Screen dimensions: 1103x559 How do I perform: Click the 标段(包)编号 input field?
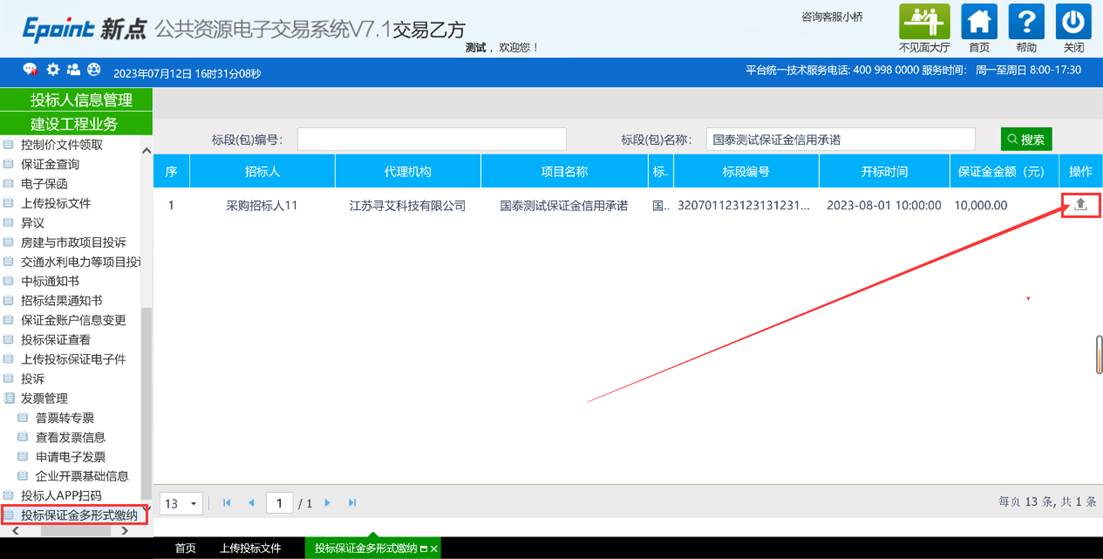(431, 139)
